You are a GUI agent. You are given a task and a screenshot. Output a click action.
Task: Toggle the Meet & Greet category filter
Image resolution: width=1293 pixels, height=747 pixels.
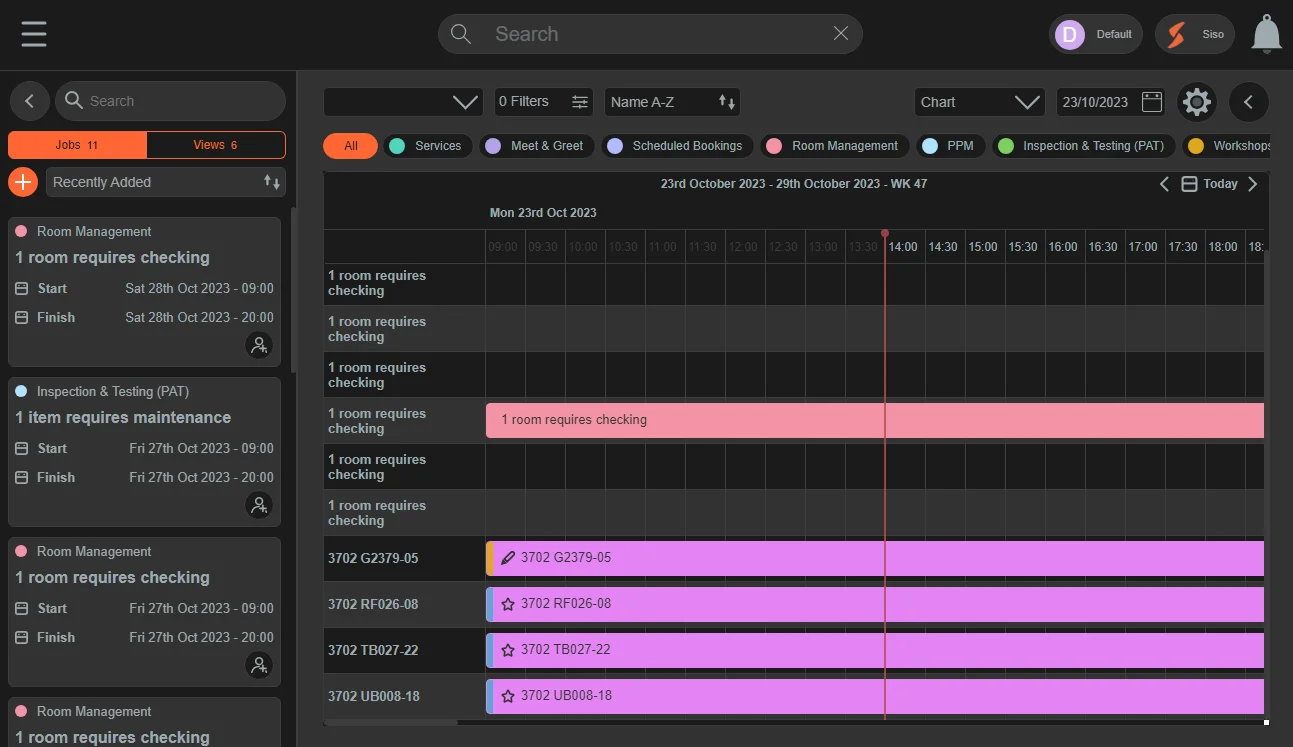tap(536, 146)
